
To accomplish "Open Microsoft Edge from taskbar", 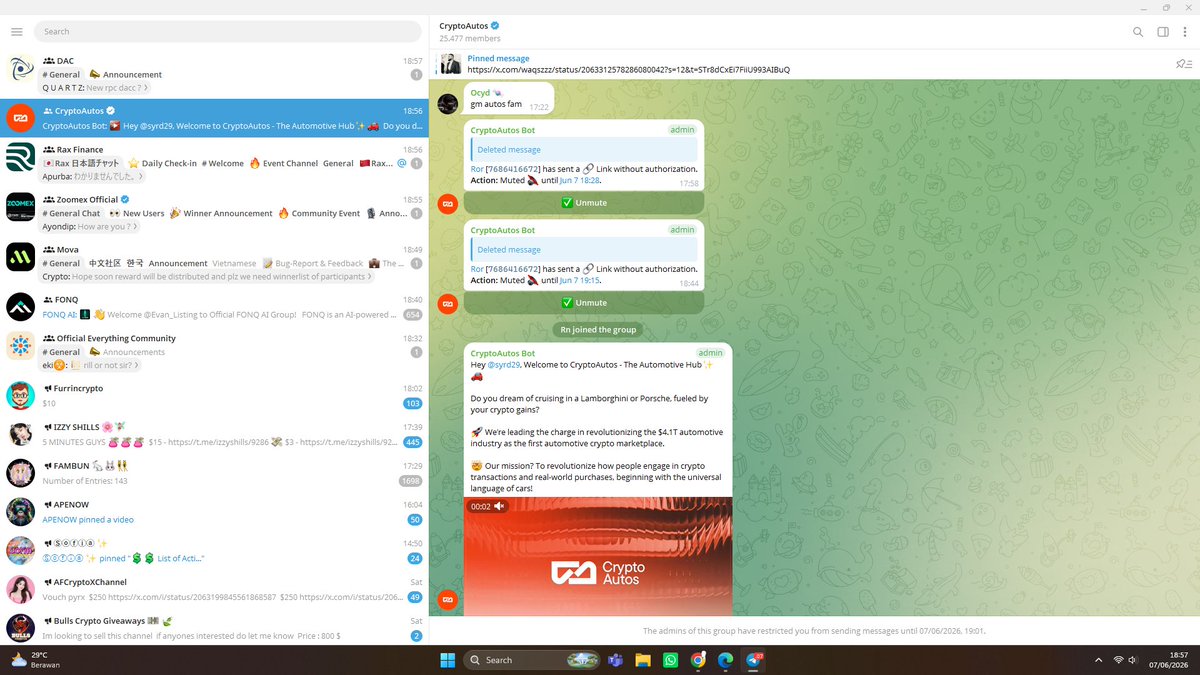I will coord(725,660).
